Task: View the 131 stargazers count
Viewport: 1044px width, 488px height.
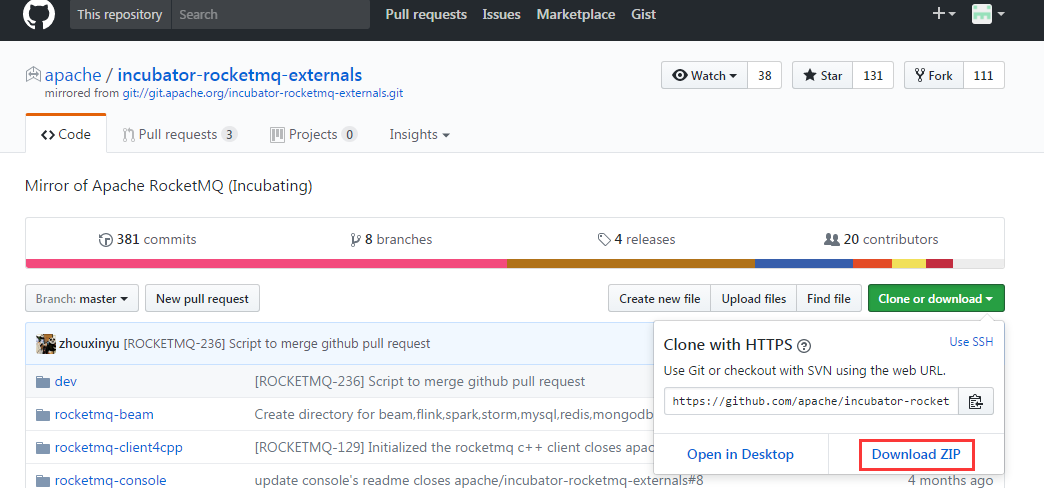Action: 873,75
